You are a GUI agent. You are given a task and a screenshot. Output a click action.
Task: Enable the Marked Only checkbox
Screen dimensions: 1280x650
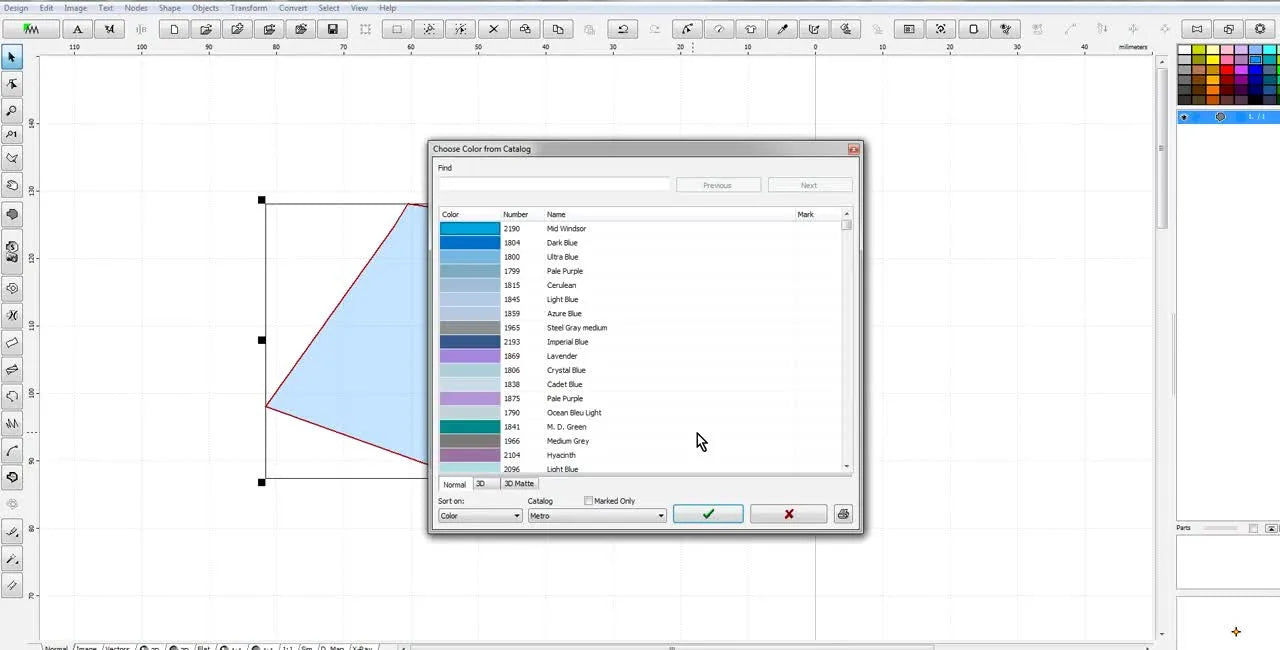coord(589,500)
